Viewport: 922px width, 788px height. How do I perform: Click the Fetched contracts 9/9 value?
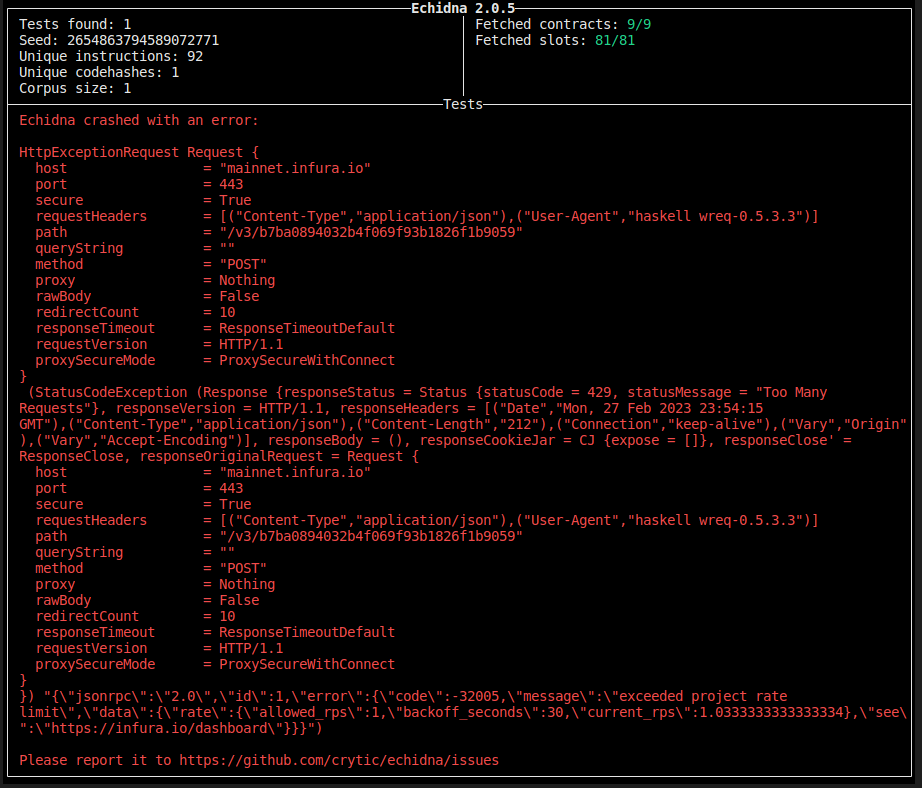click(x=639, y=24)
